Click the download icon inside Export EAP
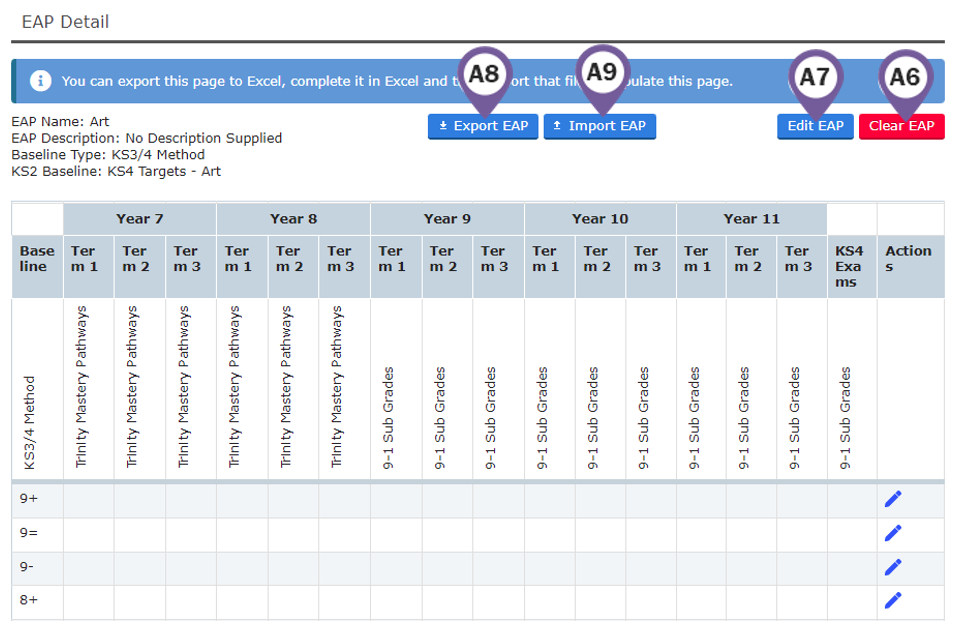 click(x=441, y=126)
